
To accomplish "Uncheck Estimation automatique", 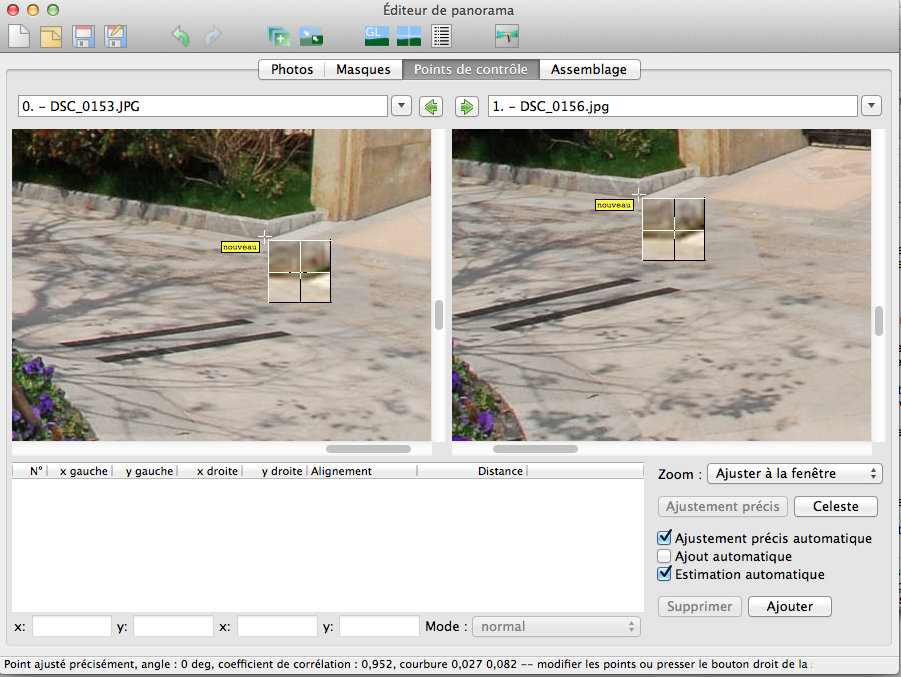I will tap(664, 574).
